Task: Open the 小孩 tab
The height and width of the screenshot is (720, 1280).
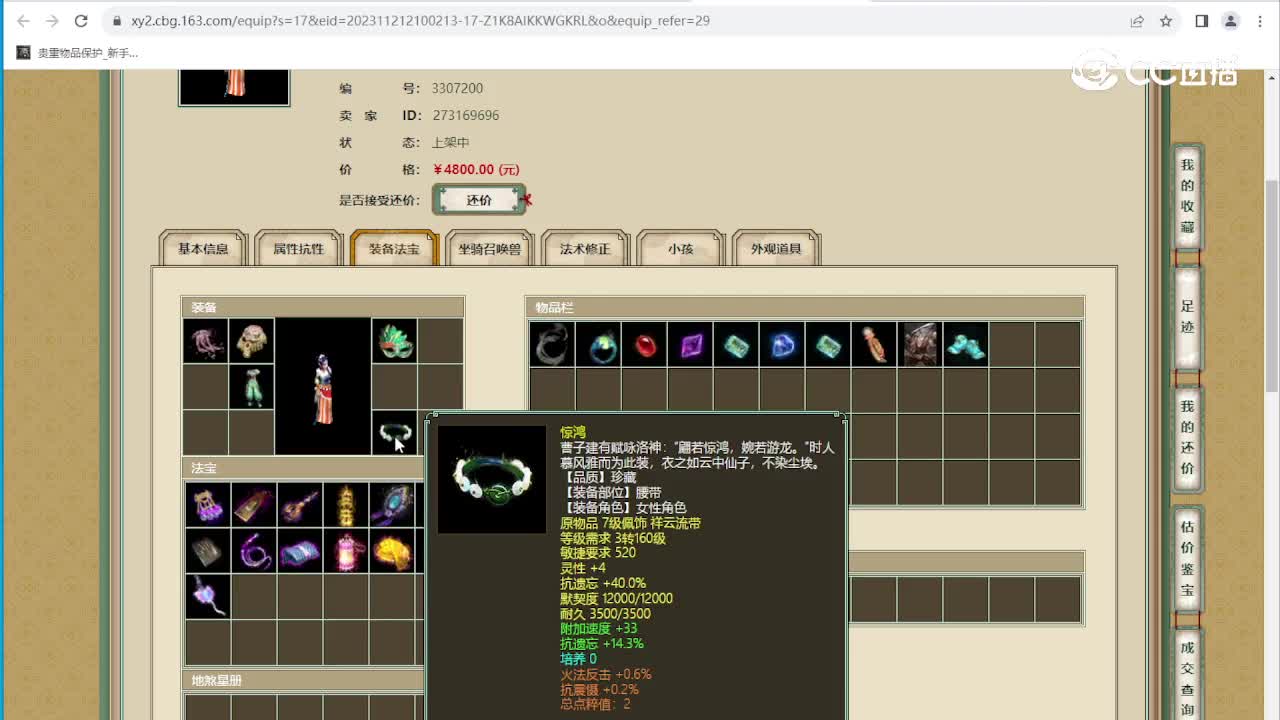Action: [681, 249]
